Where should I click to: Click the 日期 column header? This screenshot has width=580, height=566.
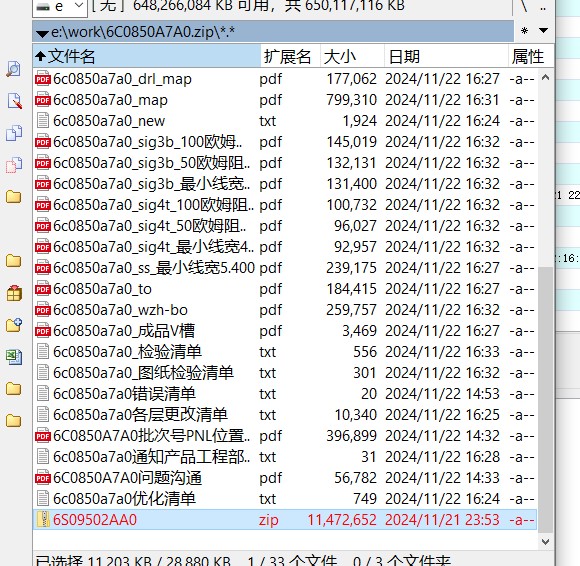pyautogui.click(x=446, y=57)
